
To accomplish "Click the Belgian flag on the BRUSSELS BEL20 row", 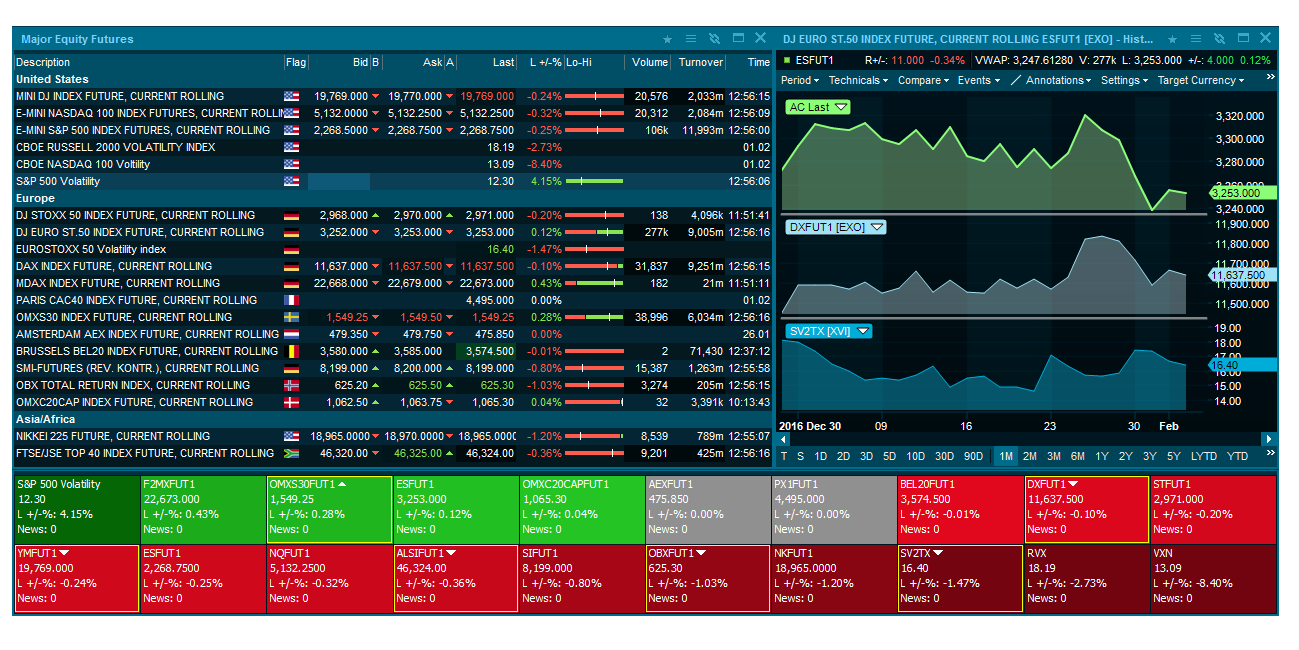I will pos(292,351).
